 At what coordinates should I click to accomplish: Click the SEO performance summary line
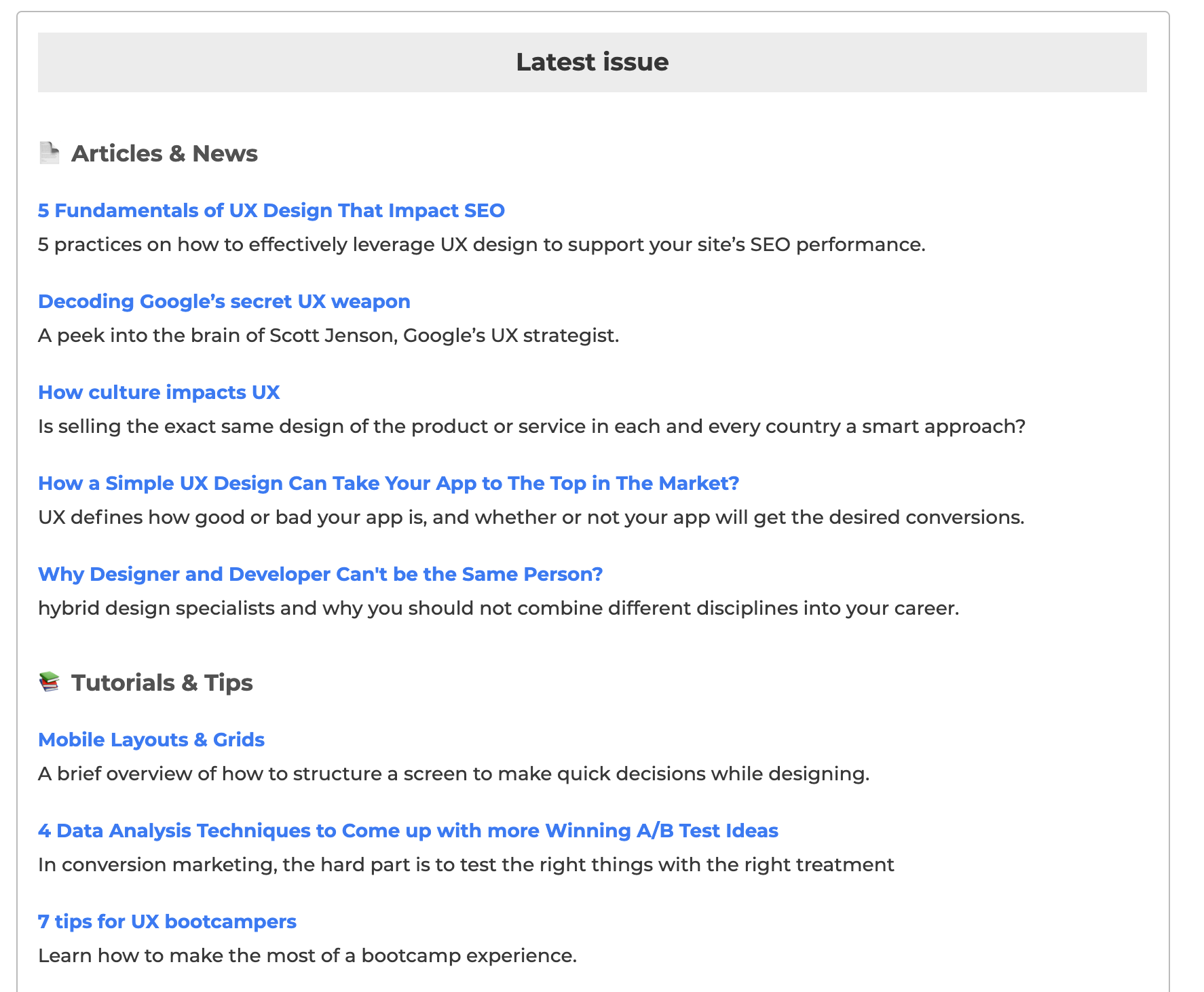pyautogui.click(x=482, y=244)
